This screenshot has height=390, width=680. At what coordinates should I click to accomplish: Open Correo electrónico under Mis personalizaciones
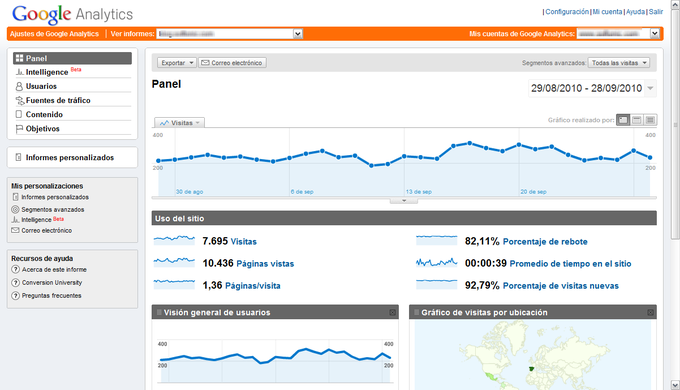[47, 230]
